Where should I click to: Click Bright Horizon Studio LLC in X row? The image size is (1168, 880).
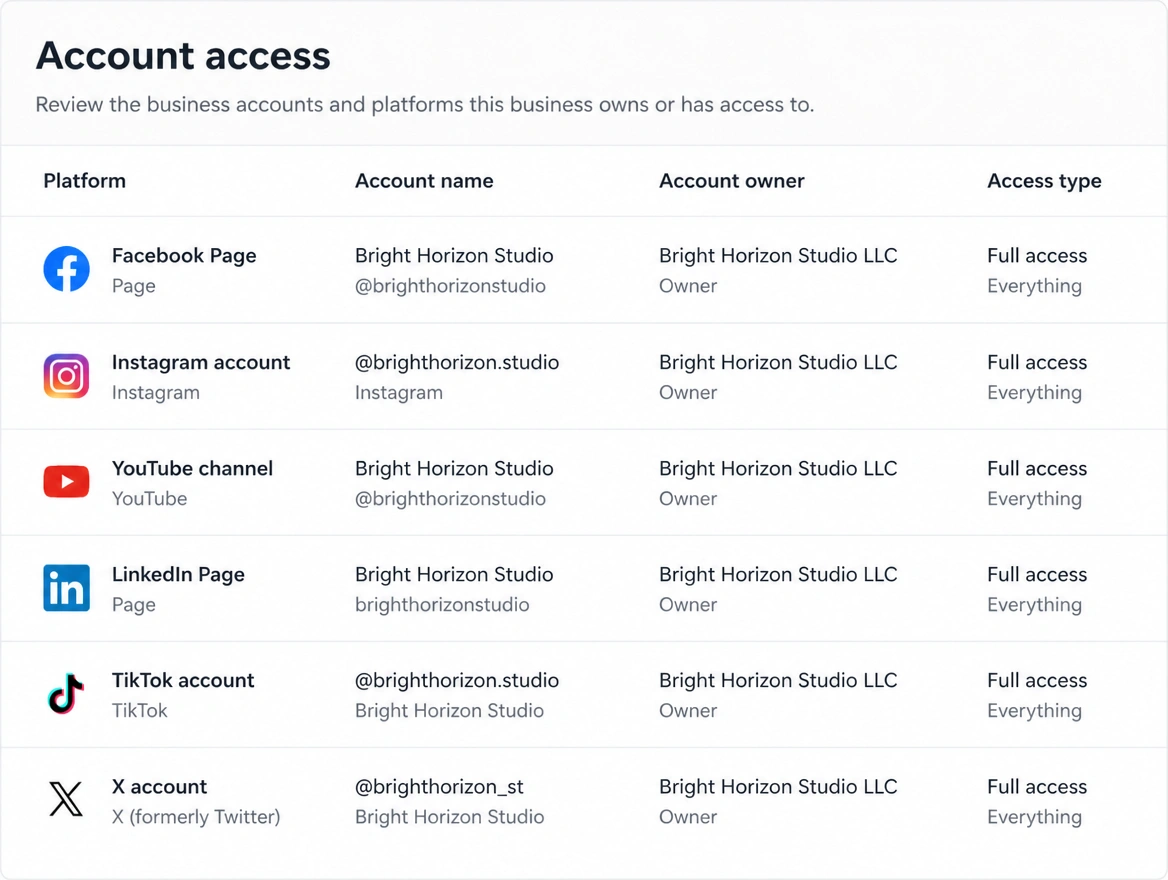778,787
